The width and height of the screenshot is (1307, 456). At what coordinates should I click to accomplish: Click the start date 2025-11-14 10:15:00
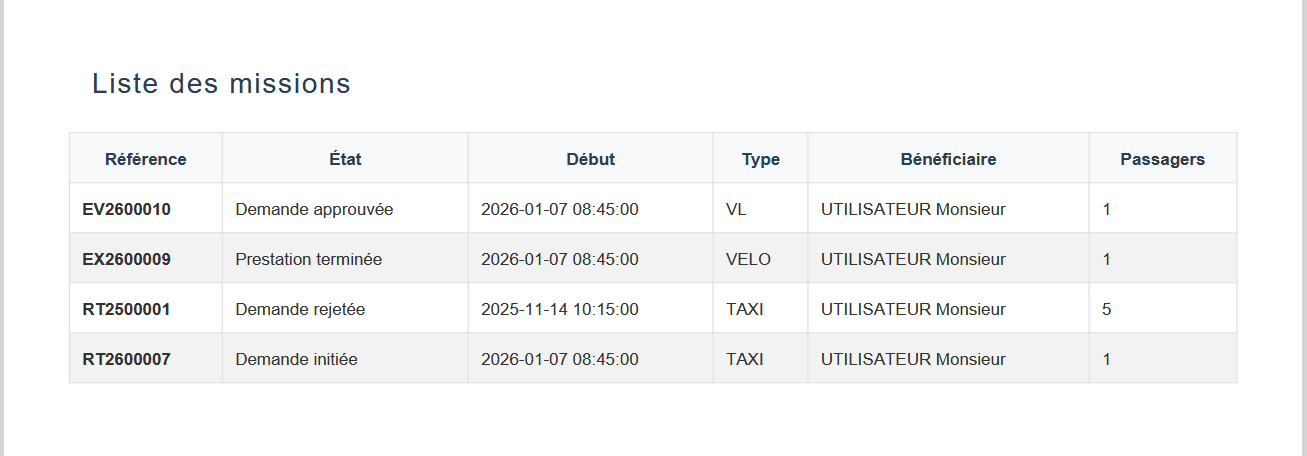click(x=559, y=310)
